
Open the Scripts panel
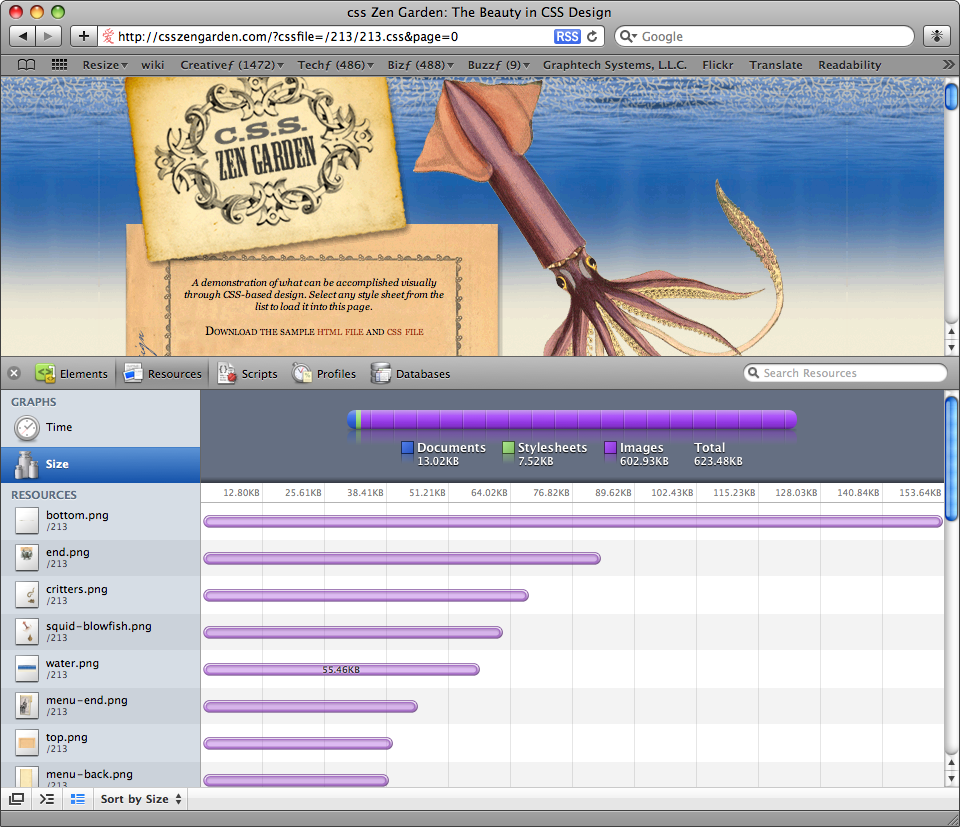point(247,373)
